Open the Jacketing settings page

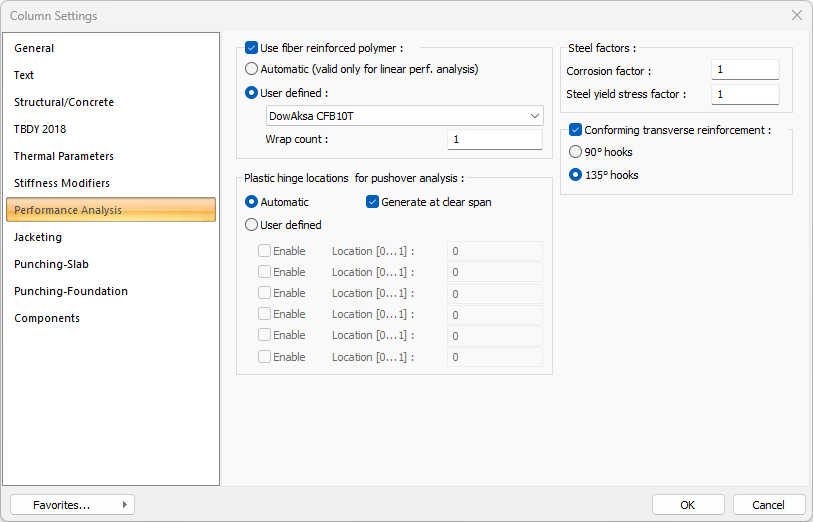38,237
